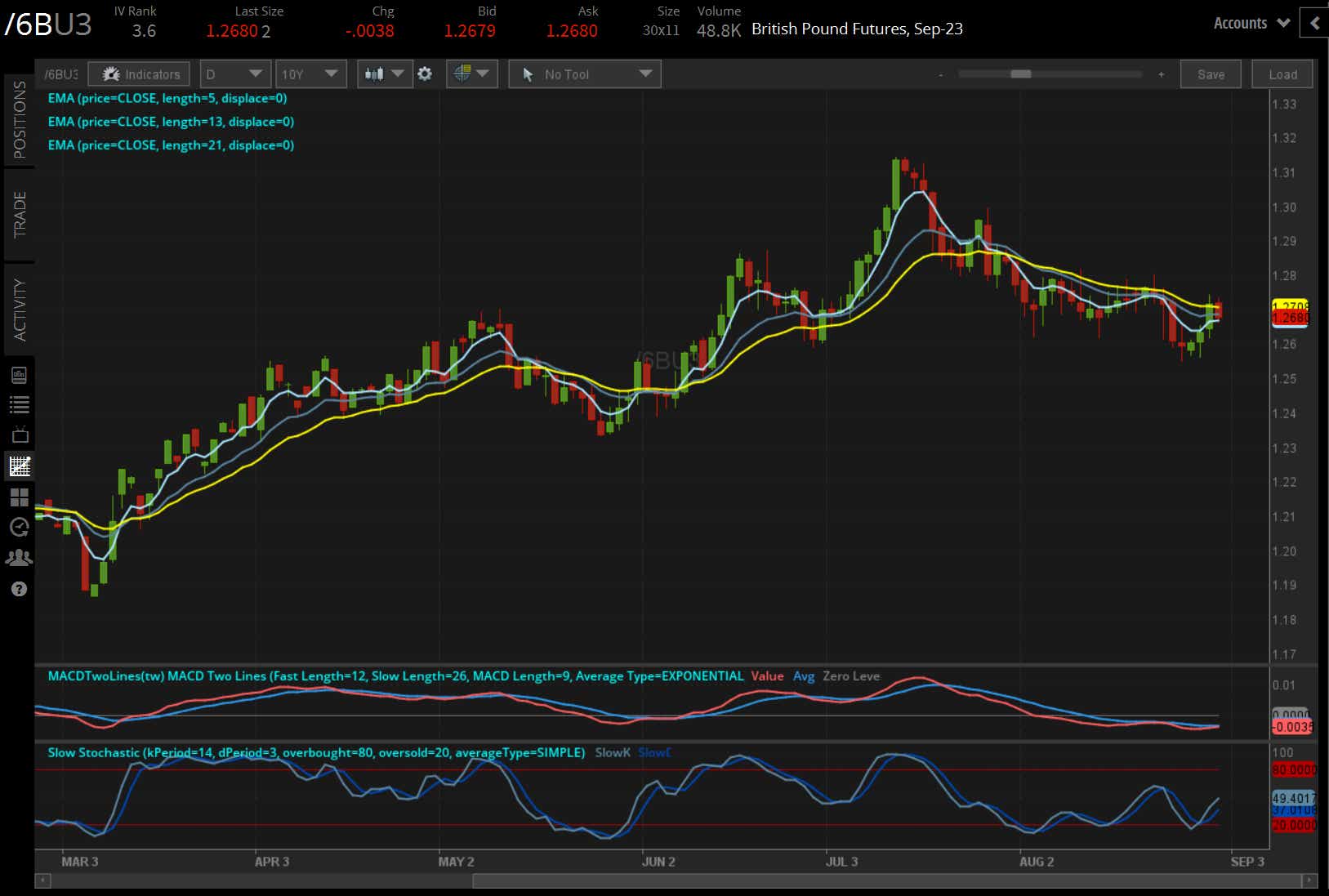Select the Charts grid sidebar icon
The width and height of the screenshot is (1329, 896).
(x=19, y=466)
